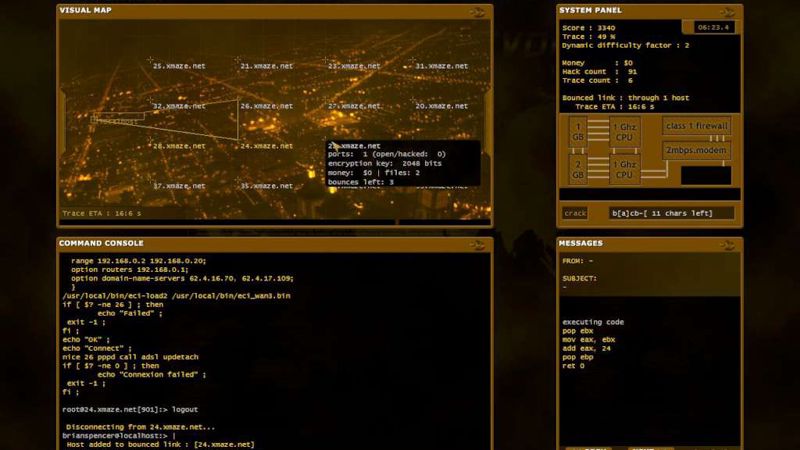The image size is (800, 450).
Task: Click the crack progress field showing chars left
Action: (x=671, y=213)
